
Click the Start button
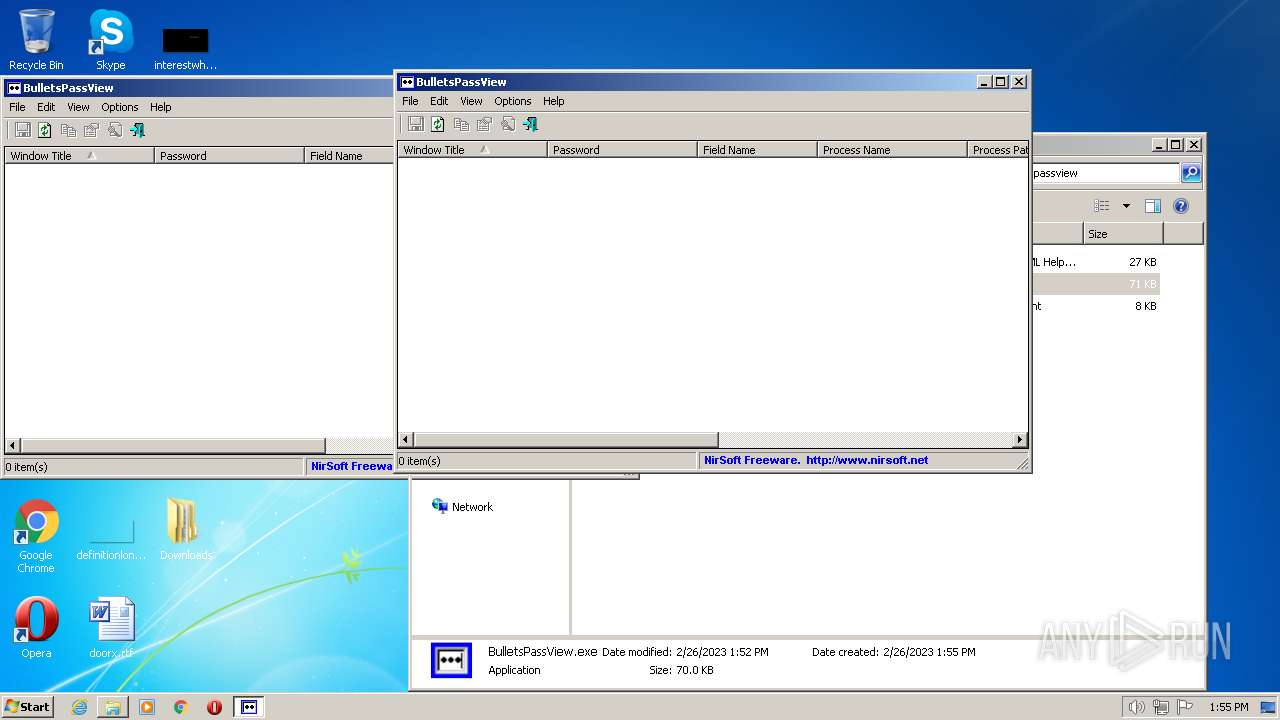point(27,707)
